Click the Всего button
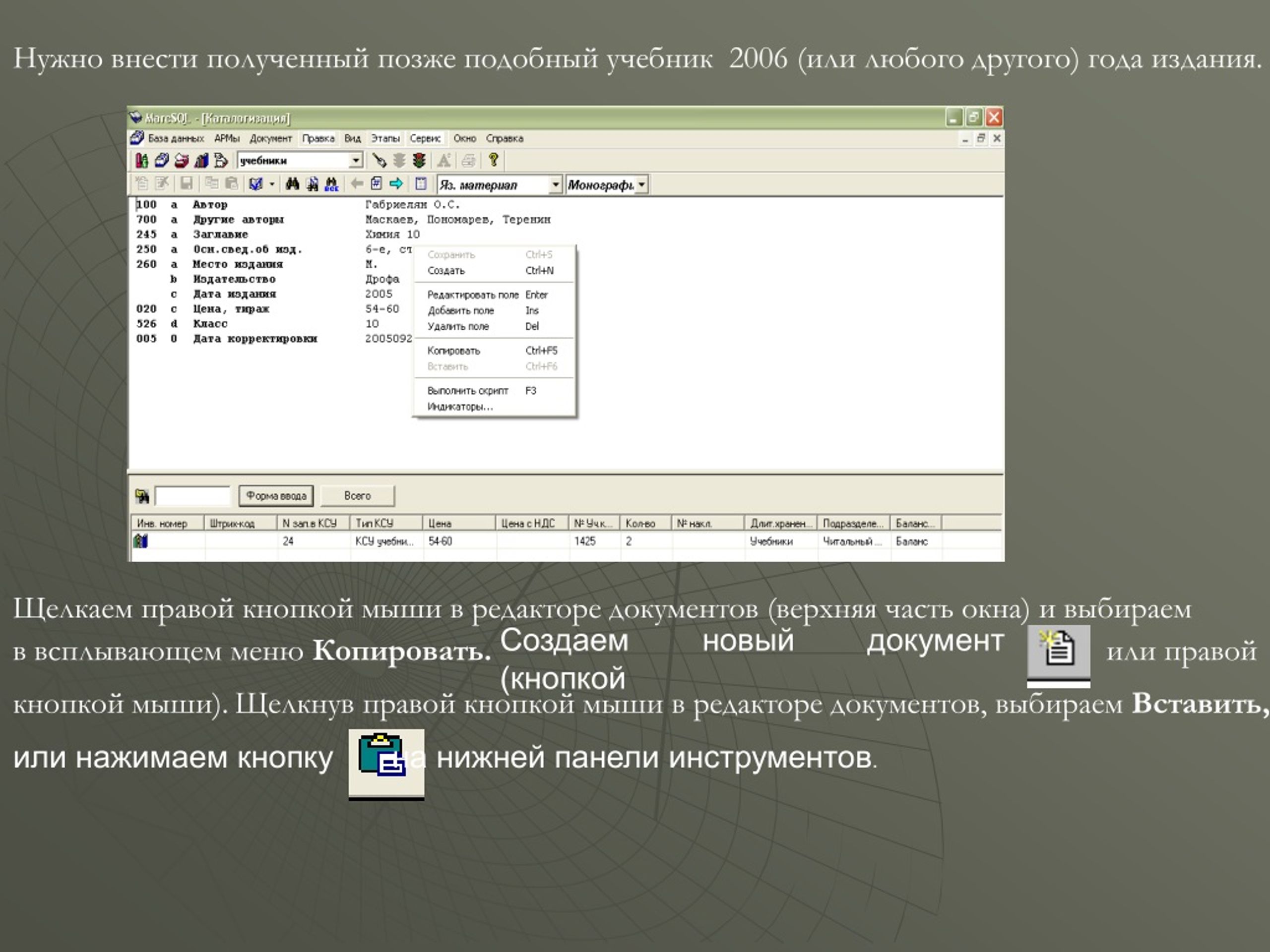The image size is (1270, 952). 357,496
